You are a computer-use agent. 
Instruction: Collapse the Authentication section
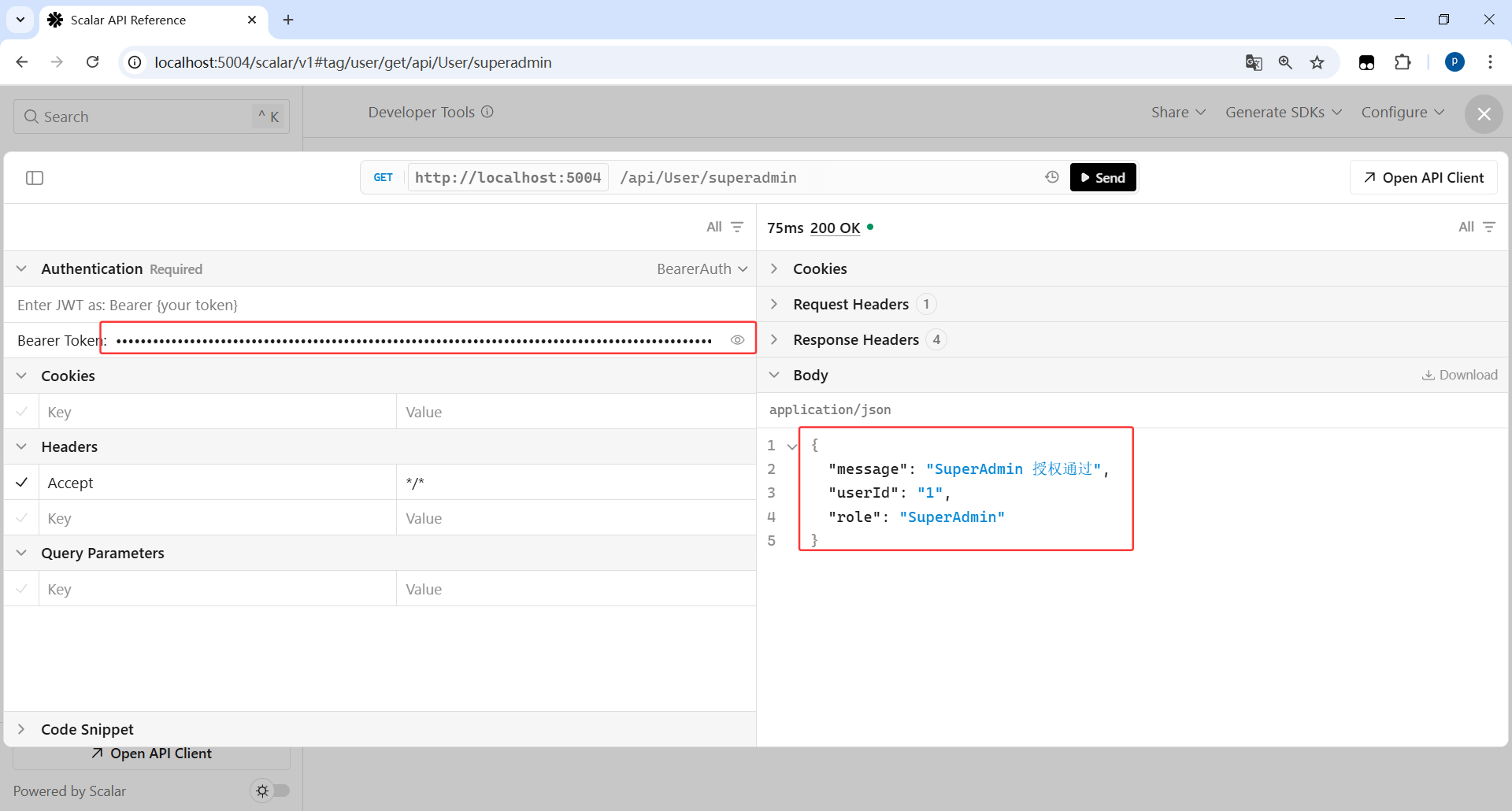tap(21, 268)
